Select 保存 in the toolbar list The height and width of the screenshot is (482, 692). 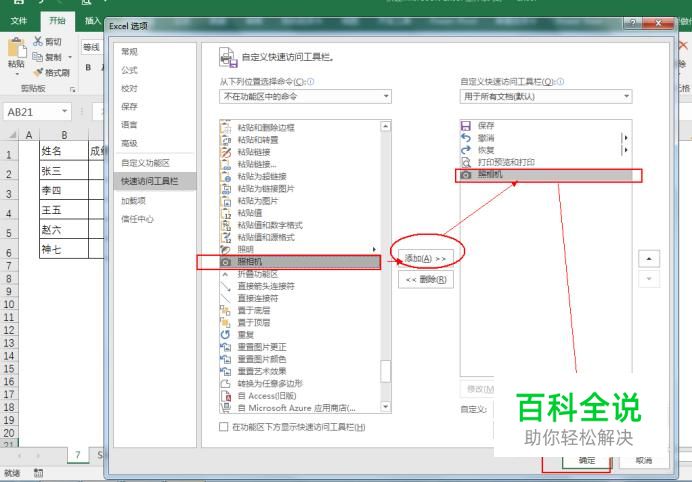click(x=545, y=126)
